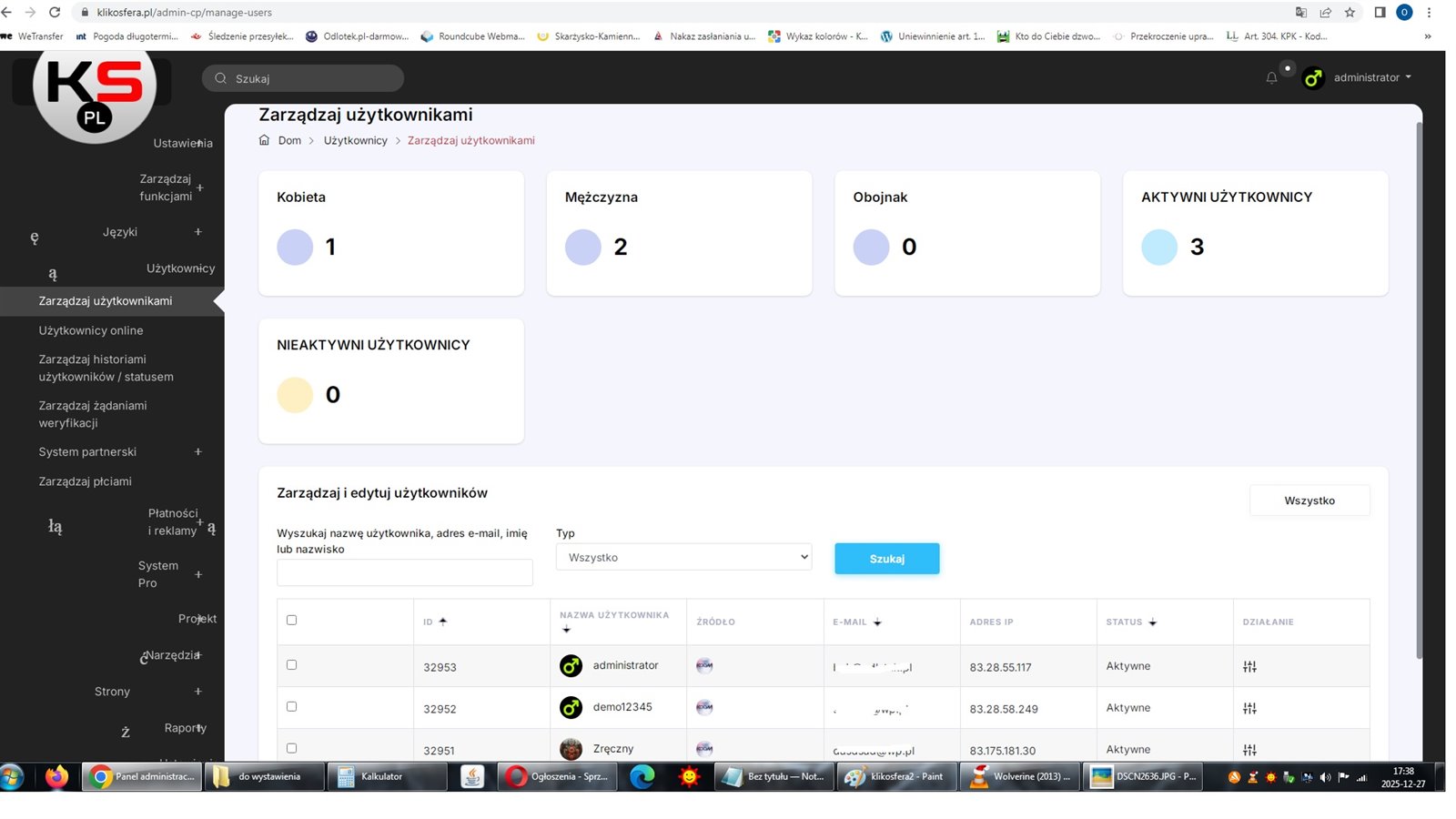
Task: Check the box for user 32952
Action: [x=291, y=707]
